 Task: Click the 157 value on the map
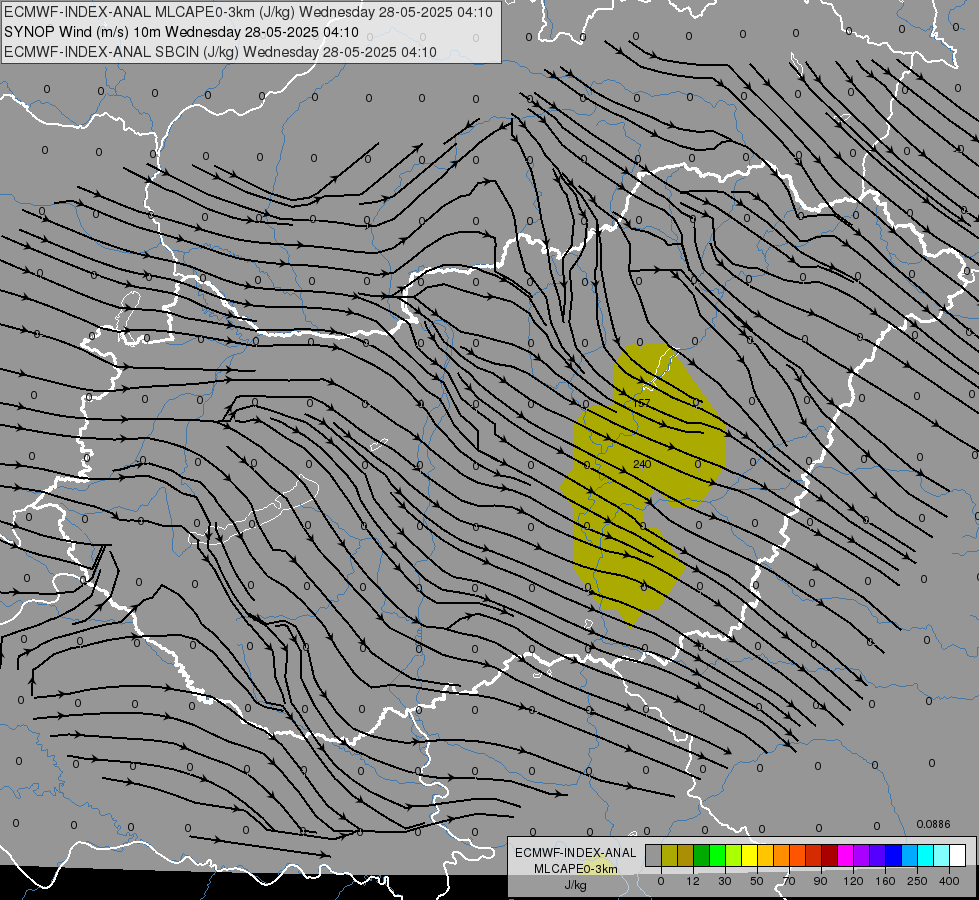[x=642, y=403]
